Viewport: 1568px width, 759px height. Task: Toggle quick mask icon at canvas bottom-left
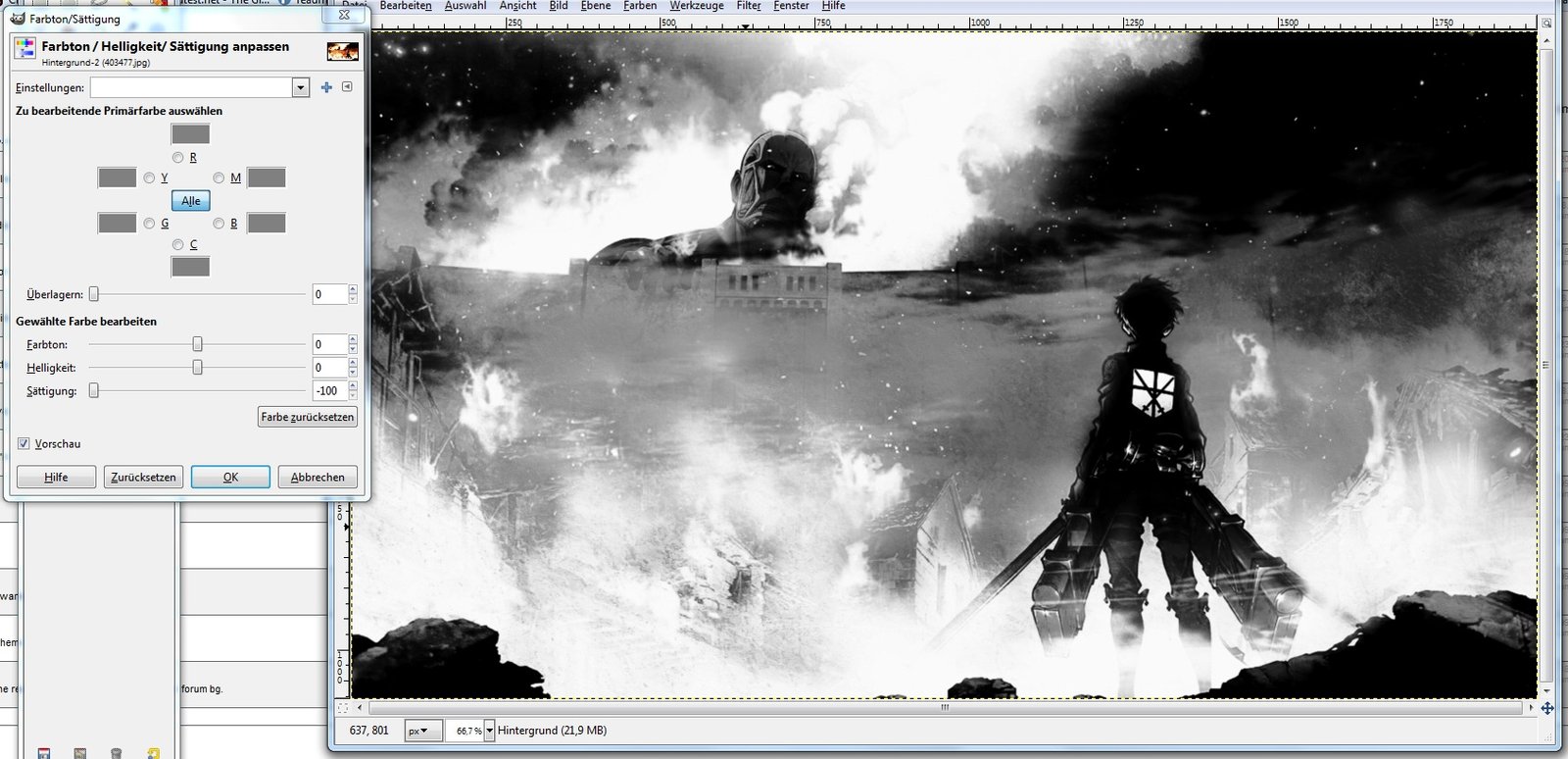pyautogui.click(x=343, y=707)
